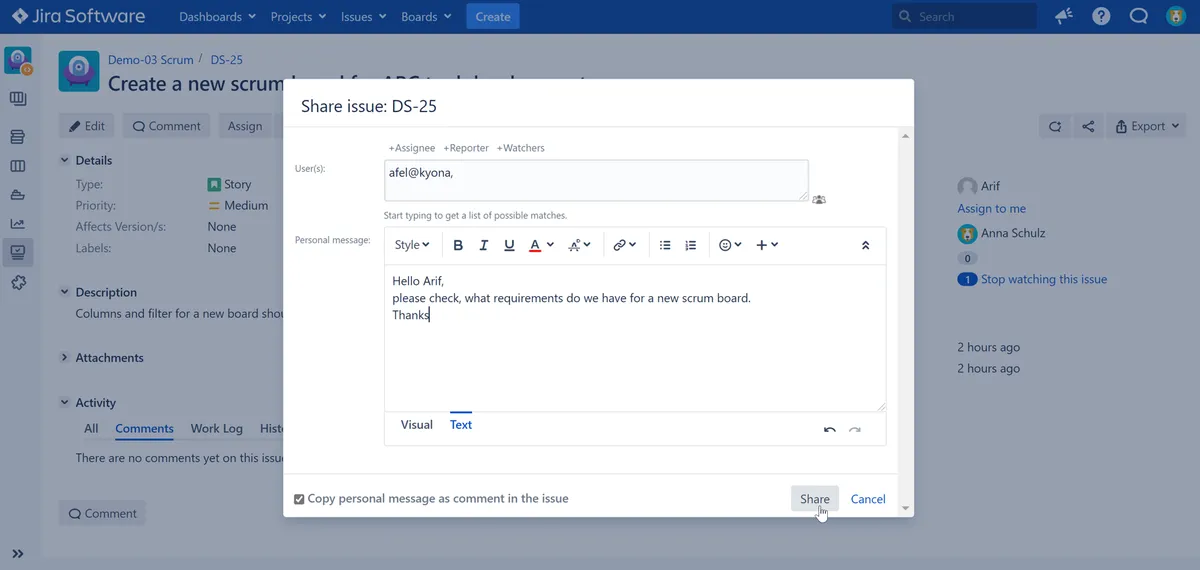Click the share issue icon
The height and width of the screenshot is (570, 1200).
click(x=1089, y=126)
